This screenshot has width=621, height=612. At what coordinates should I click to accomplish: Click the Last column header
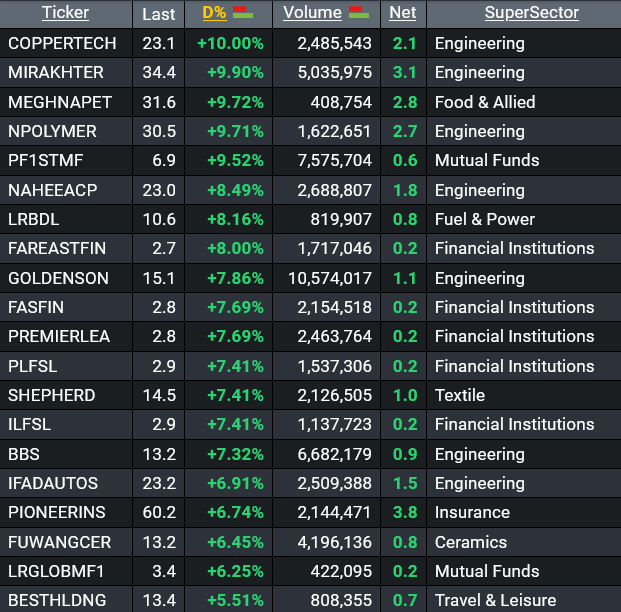[158, 14]
